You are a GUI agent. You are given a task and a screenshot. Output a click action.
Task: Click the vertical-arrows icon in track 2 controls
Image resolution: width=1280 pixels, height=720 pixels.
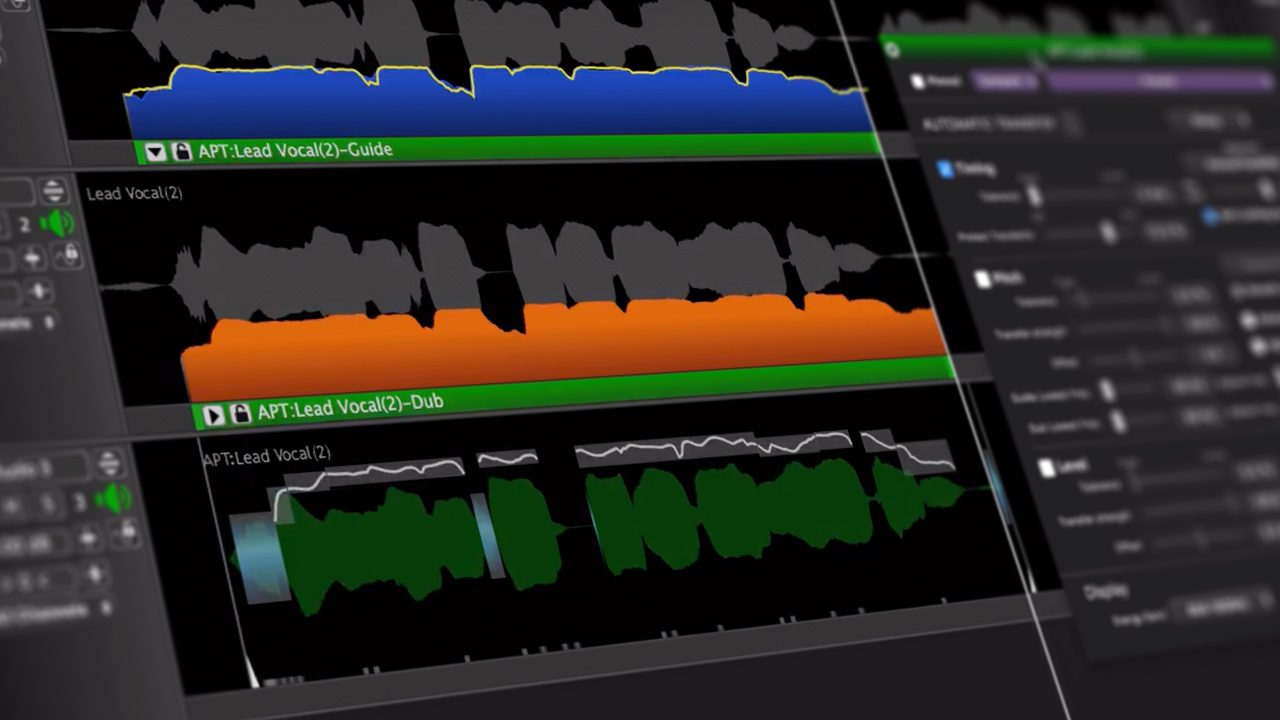click(33, 259)
